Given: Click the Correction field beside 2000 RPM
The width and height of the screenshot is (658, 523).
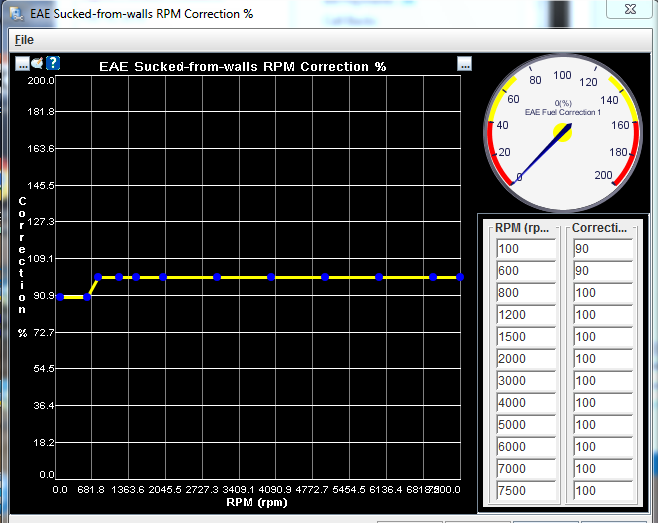Looking at the screenshot, I should pos(602,359).
